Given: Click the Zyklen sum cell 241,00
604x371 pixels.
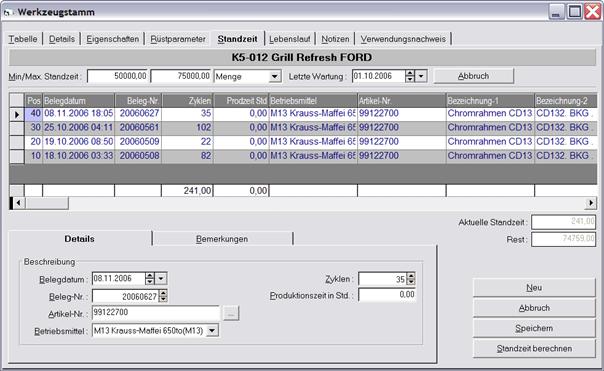Looking at the screenshot, I should point(187,190).
